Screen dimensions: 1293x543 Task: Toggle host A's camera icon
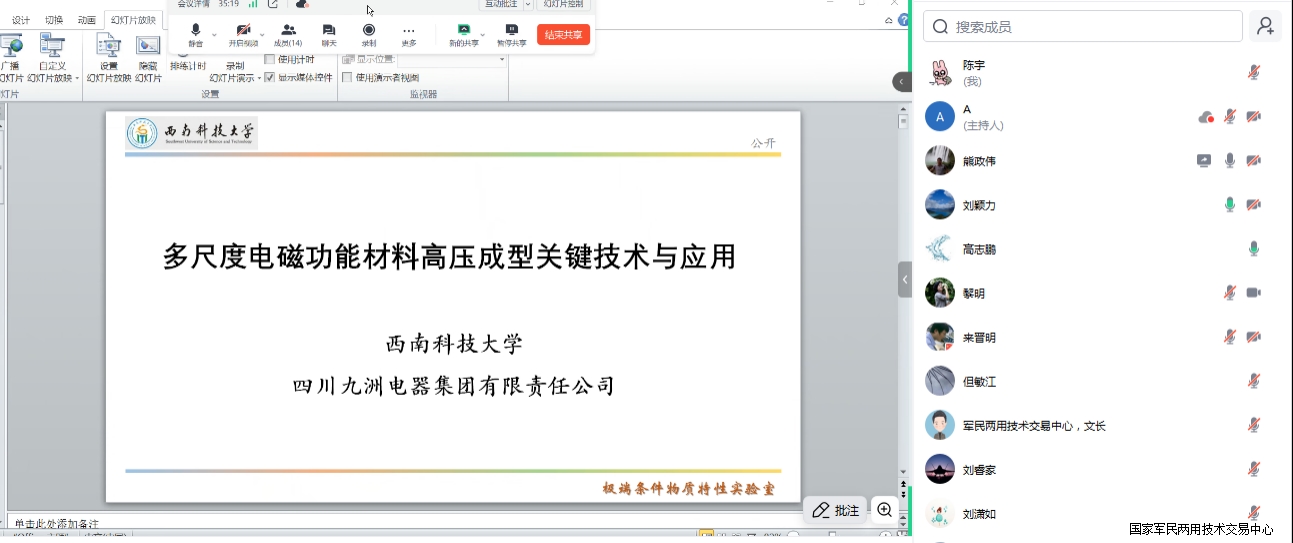click(x=1254, y=117)
